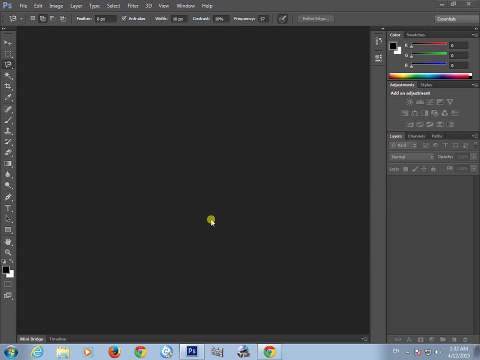The image size is (480, 360).
Task: Click the Quick Mask mode icon
Action: [8, 284]
